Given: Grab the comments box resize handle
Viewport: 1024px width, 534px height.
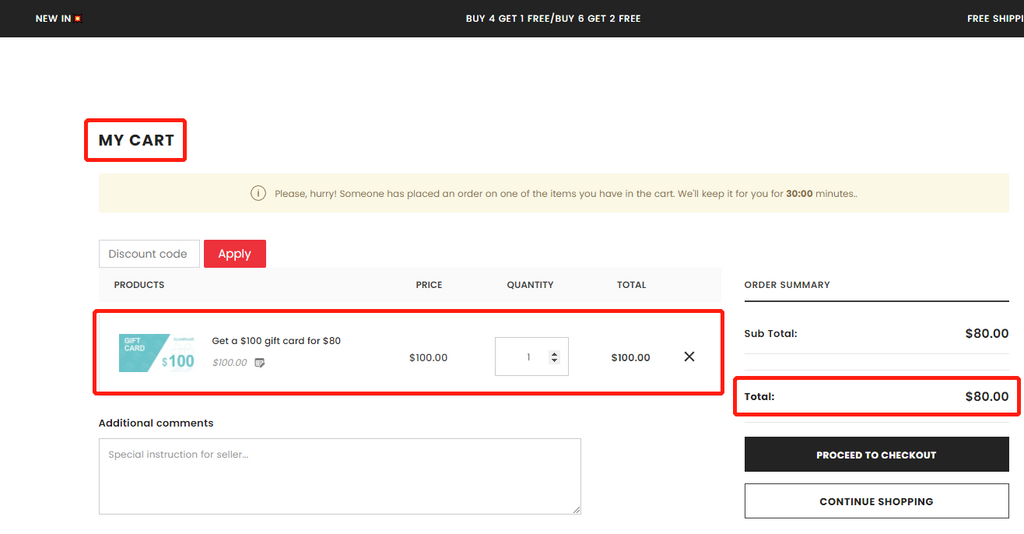Looking at the screenshot, I should (576, 510).
